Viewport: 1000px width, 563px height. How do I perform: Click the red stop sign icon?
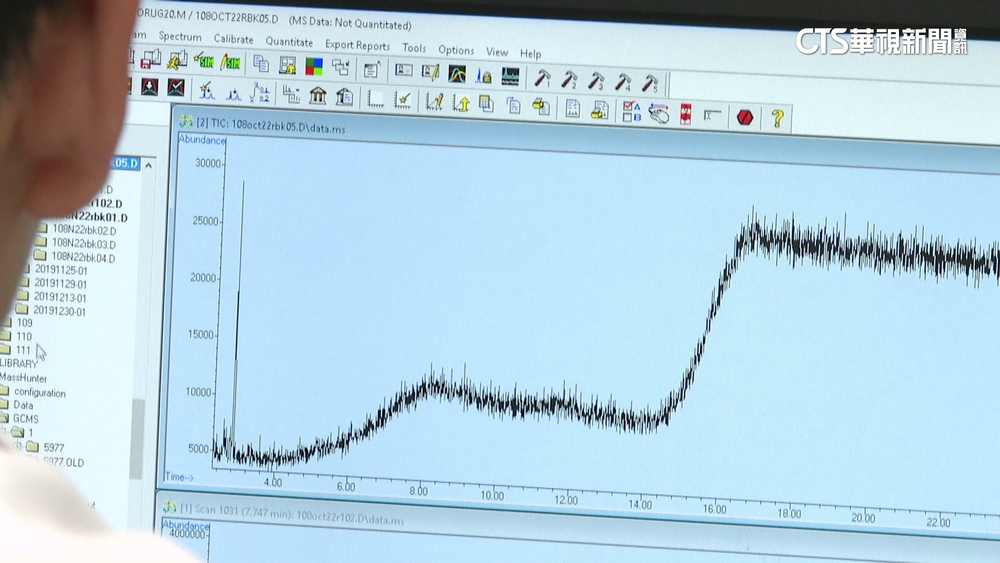[x=744, y=117]
